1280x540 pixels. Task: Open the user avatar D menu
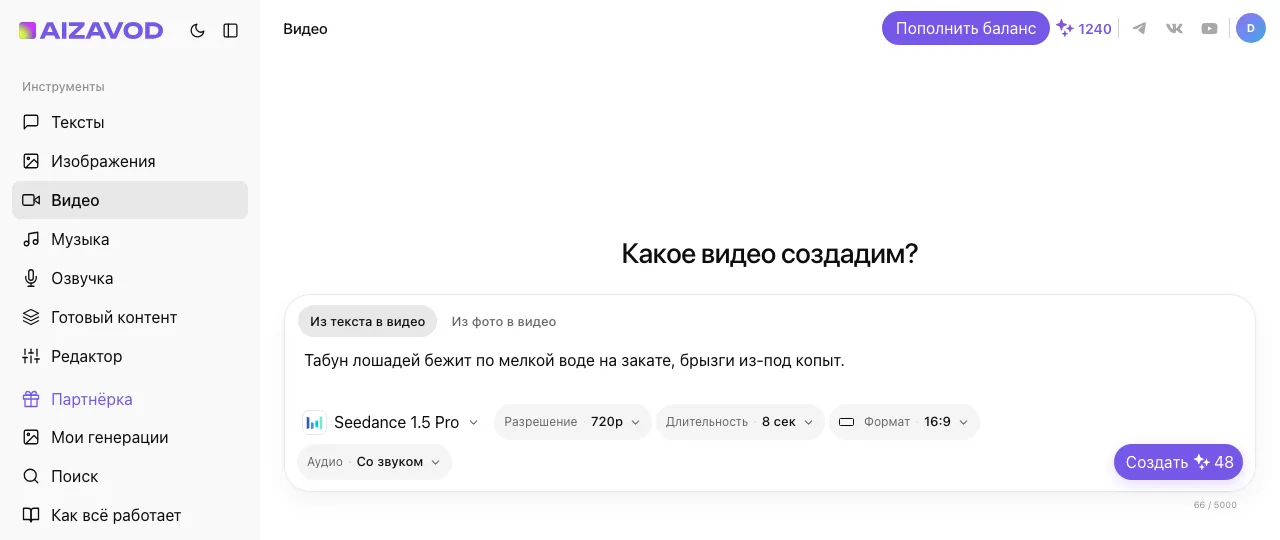coord(1251,28)
